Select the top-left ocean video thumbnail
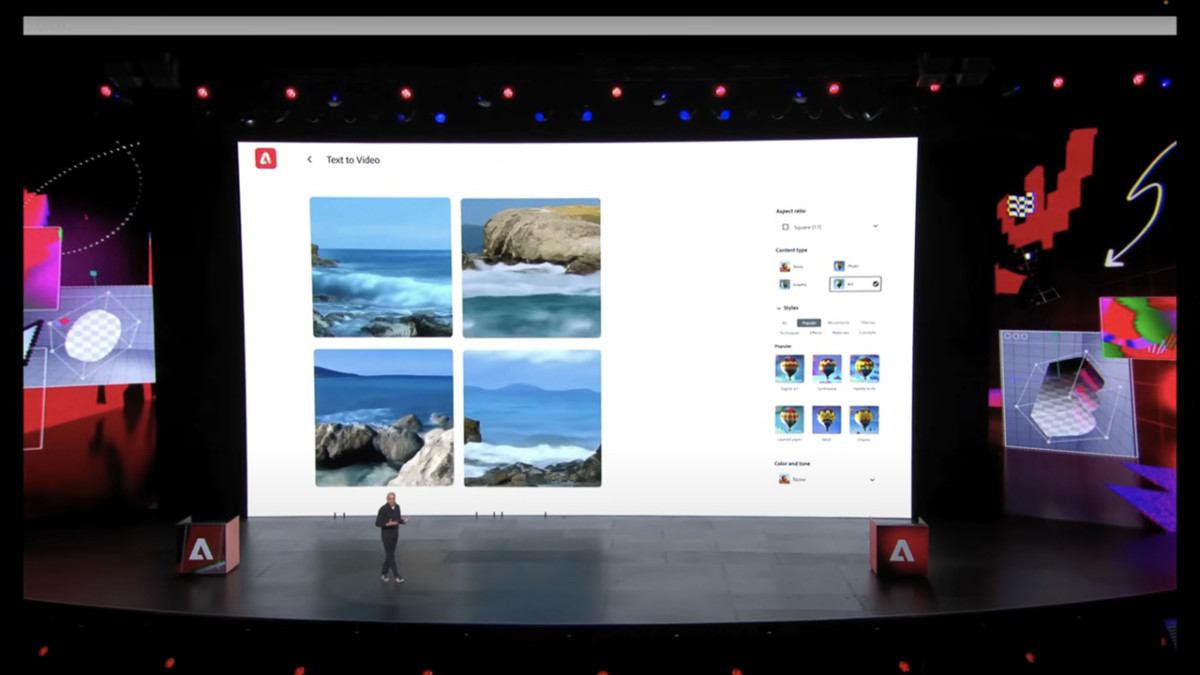The width and height of the screenshot is (1200, 675). tap(381, 266)
